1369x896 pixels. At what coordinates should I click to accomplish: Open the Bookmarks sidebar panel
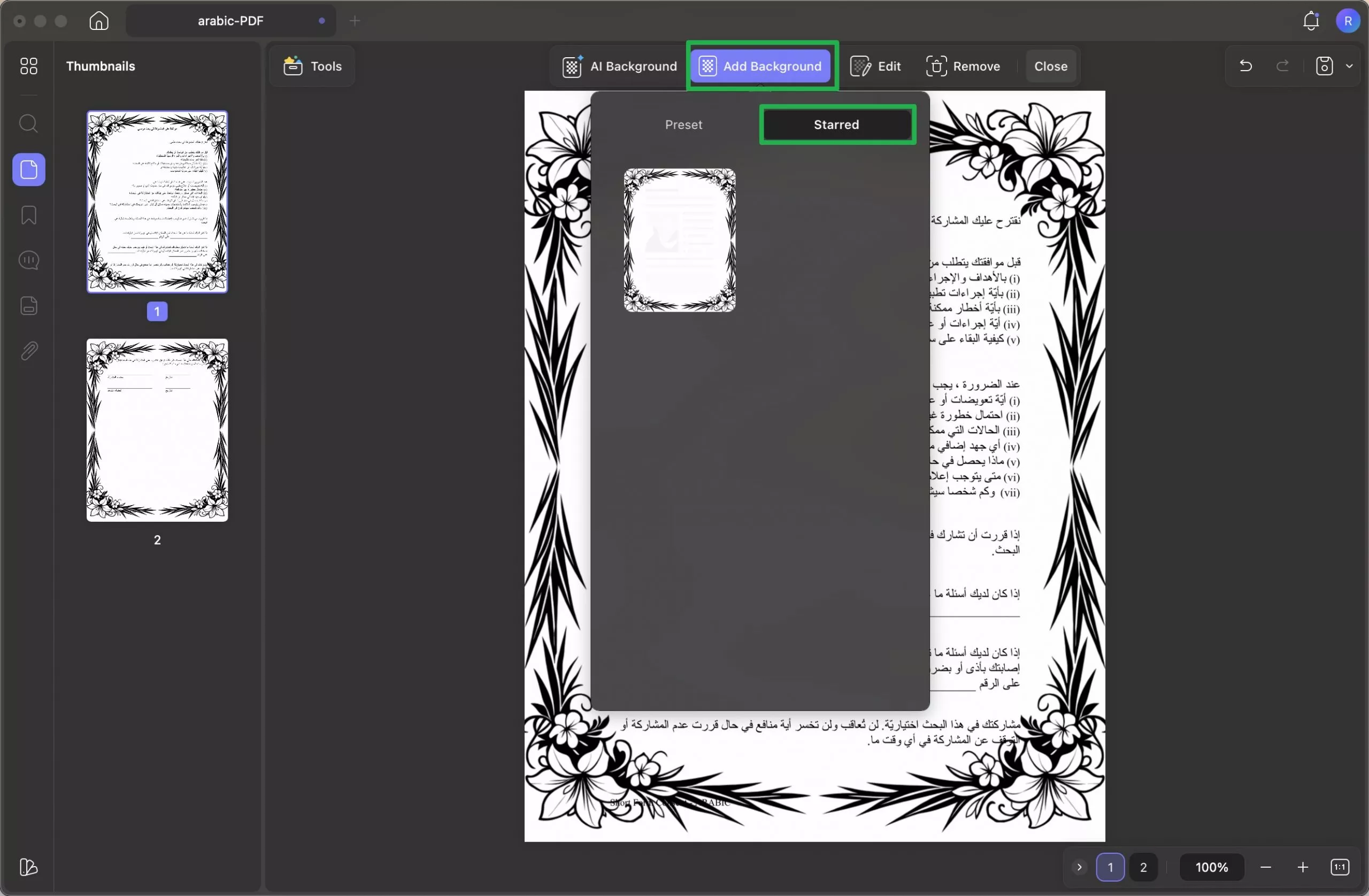[28, 215]
